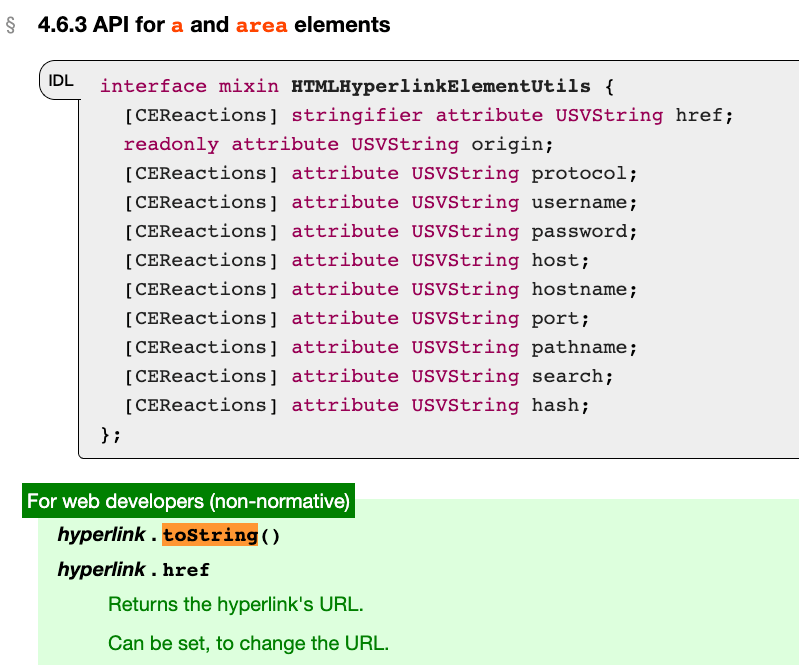
Task: Click the USVString type on the protocol line
Action: point(465,173)
